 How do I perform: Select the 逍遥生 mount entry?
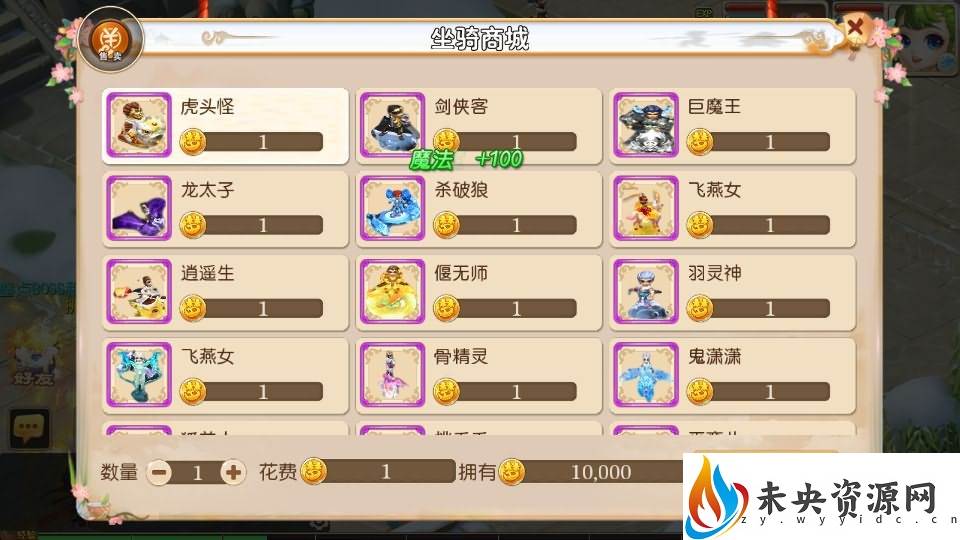point(225,292)
